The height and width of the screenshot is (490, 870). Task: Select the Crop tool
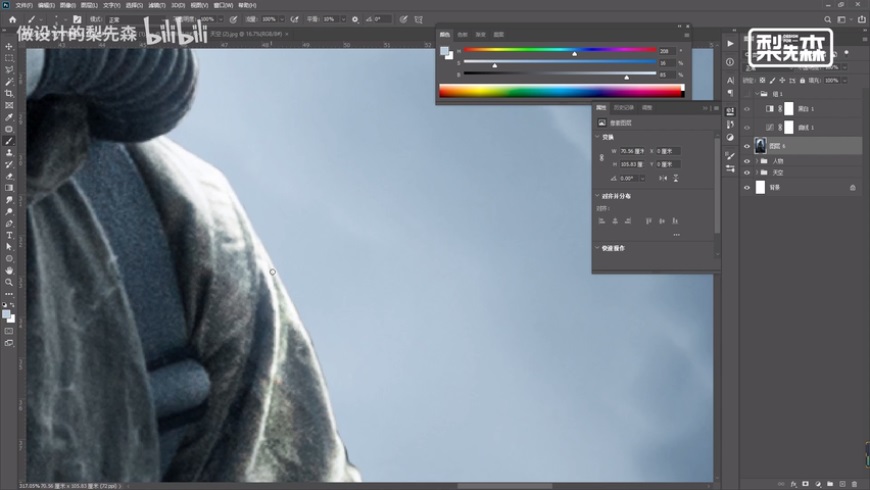[x=9, y=93]
